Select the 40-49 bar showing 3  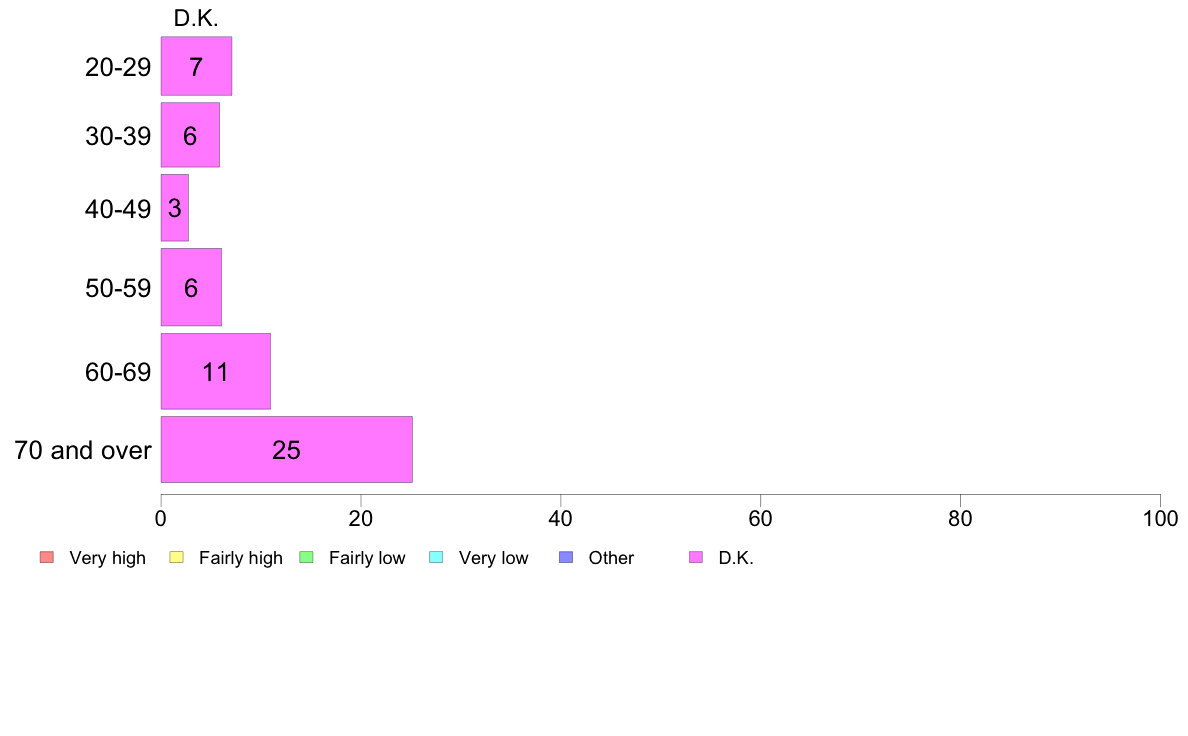tap(175, 208)
